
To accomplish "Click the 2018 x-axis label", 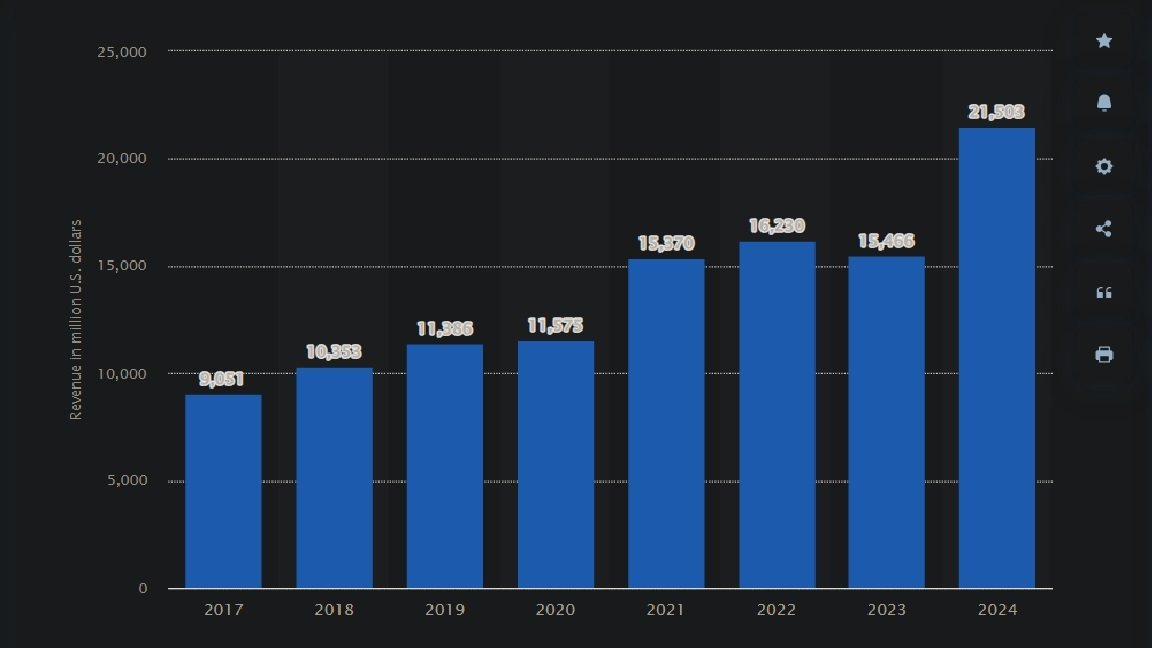I will pos(334,610).
